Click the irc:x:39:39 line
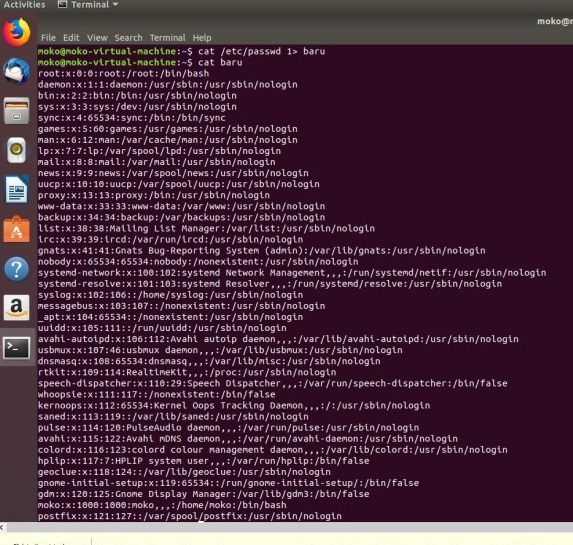573x545 pixels. point(171,239)
